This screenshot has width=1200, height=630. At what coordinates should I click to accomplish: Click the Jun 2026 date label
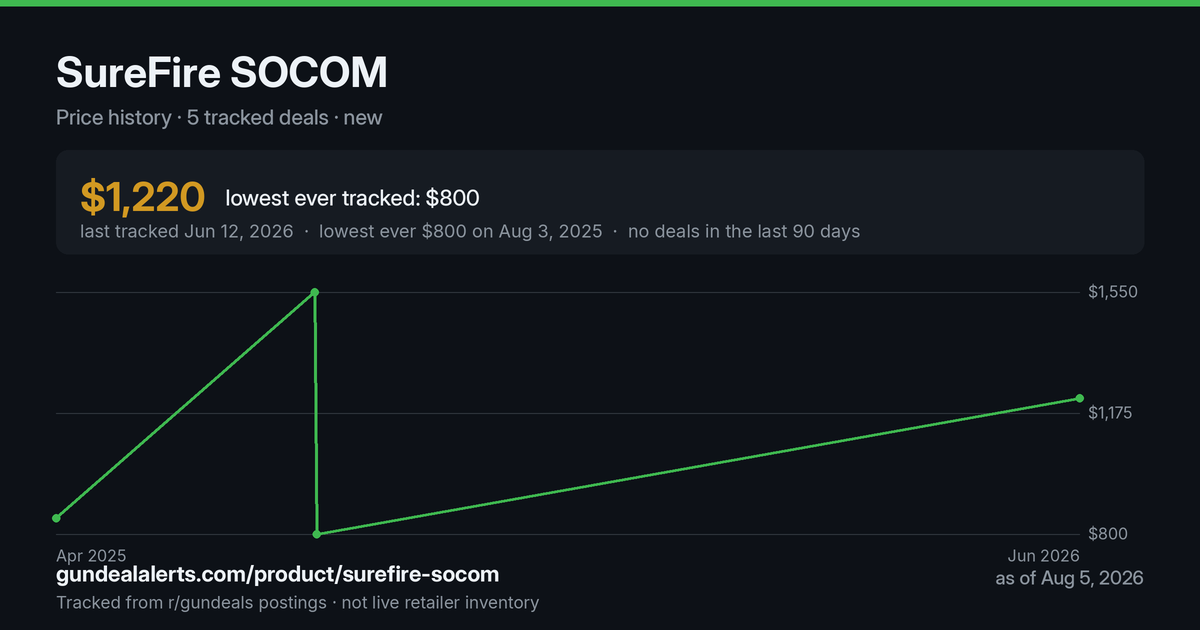pos(1044,555)
